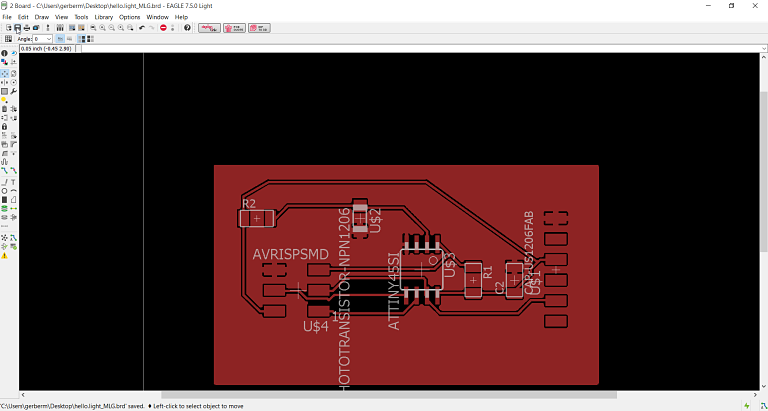
Task: Select the Change (wrench) tool
Action: pyautogui.click(x=14, y=92)
